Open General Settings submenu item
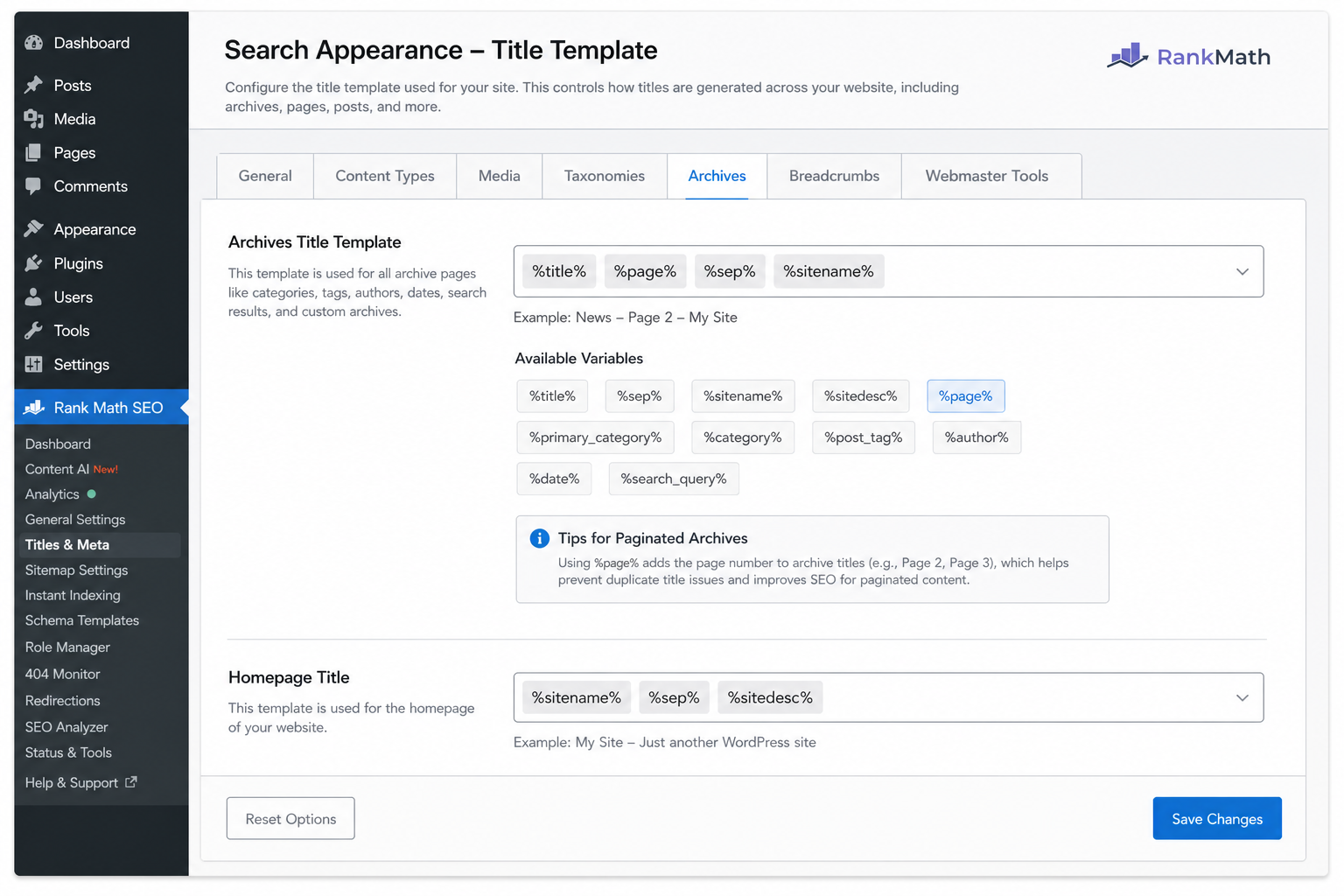 [x=75, y=520]
